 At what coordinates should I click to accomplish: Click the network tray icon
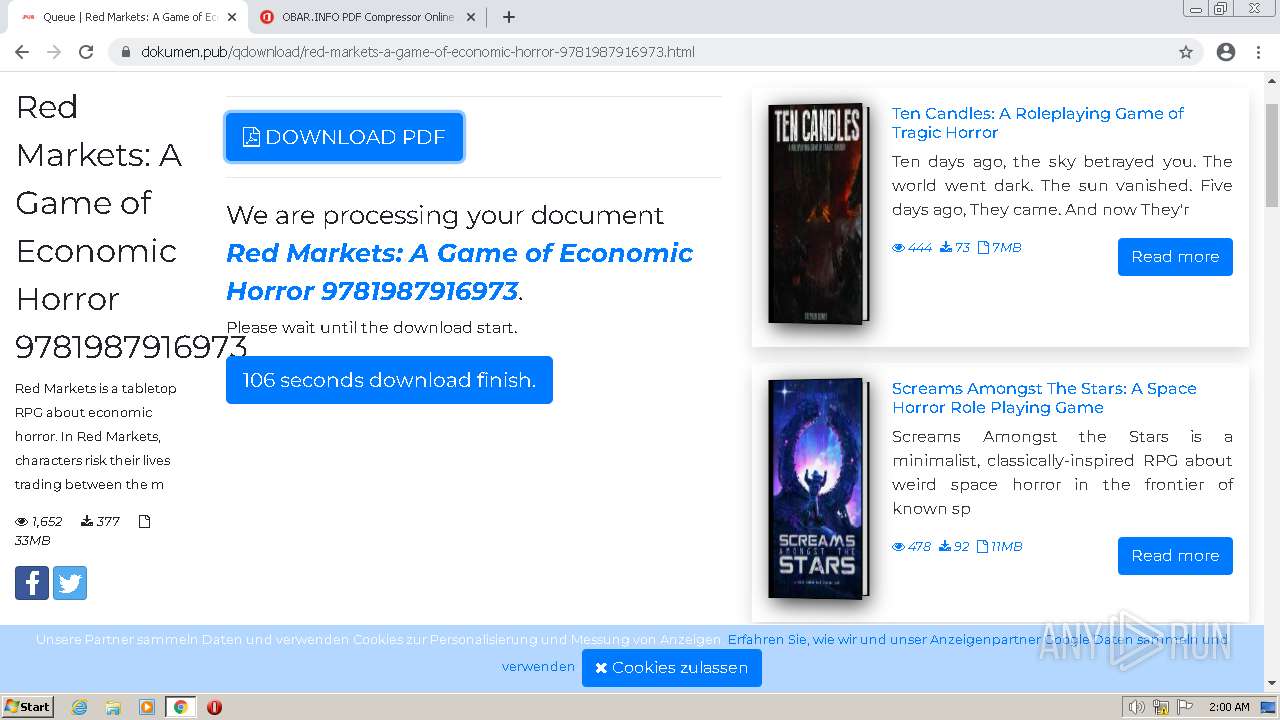[1160, 707]
